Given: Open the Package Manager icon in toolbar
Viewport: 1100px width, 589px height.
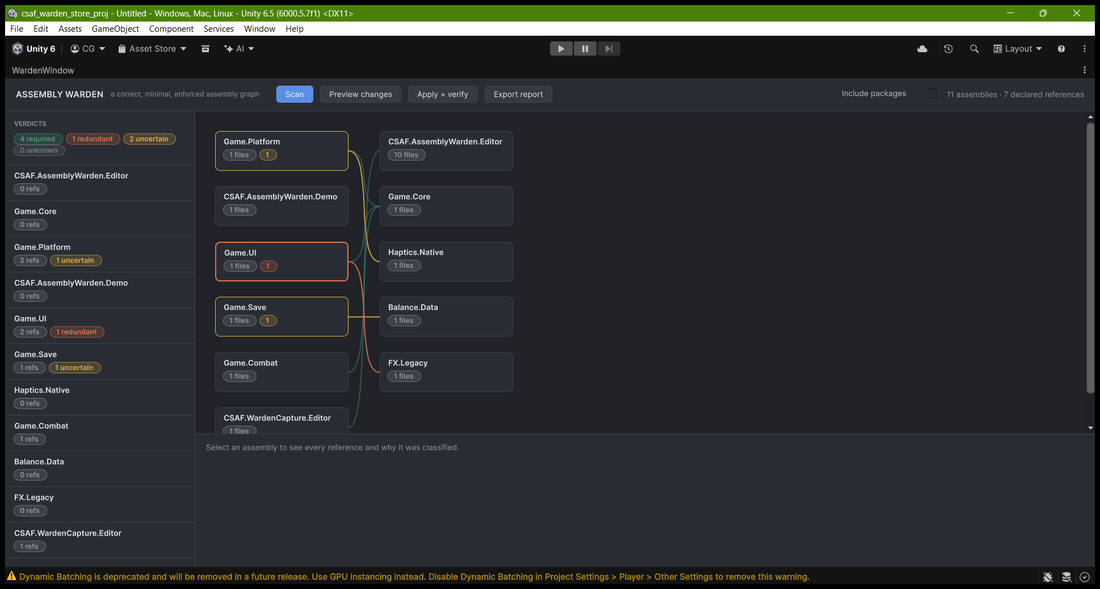Looking at the screenshot, I should click(x=205, y=48).
